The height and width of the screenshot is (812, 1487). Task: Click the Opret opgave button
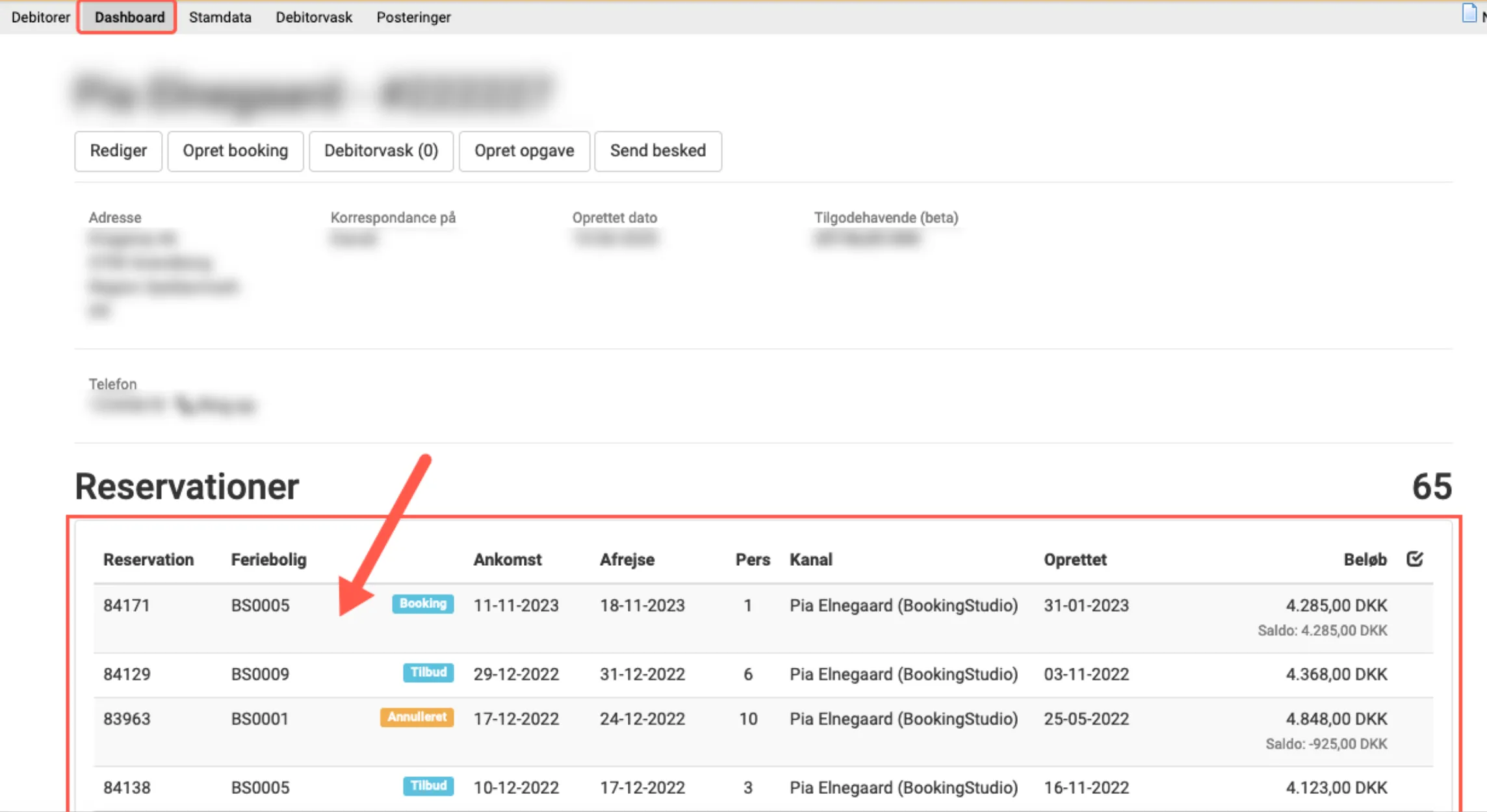pos(524,151)
